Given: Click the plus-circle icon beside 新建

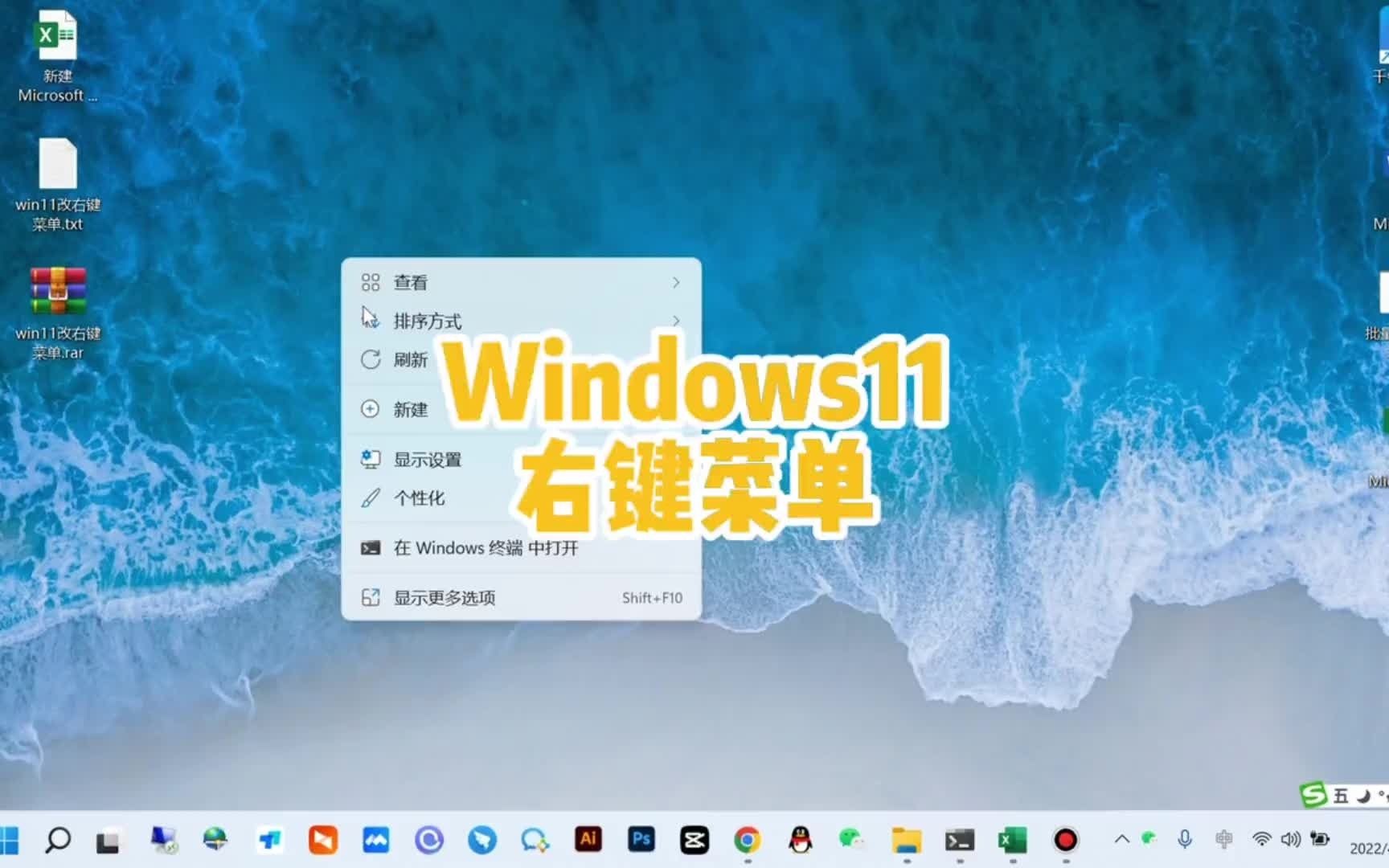Looking at the screenshot, I should tap(370, 409).
